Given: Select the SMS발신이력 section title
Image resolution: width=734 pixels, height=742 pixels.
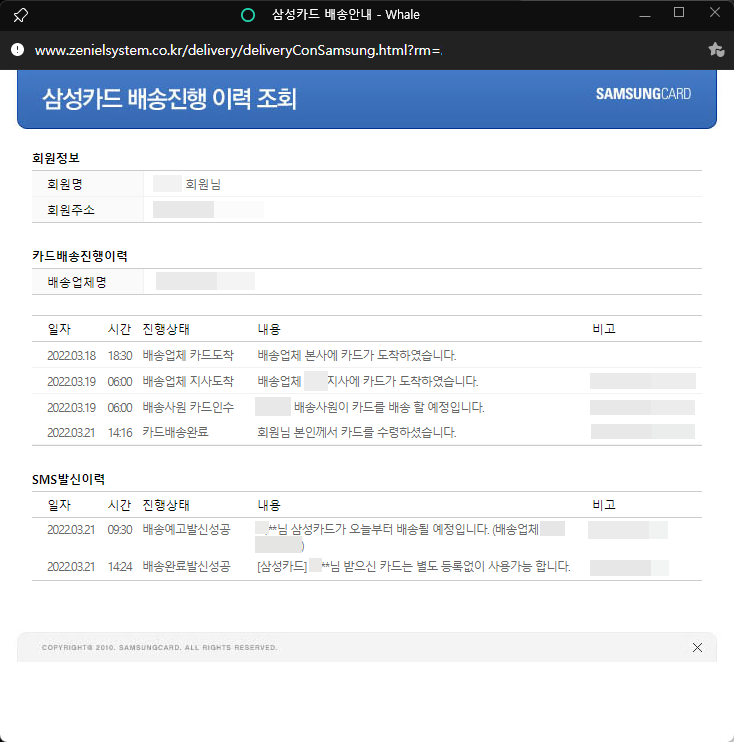Looking at the screenshot, I should click(x=69, y=479).
